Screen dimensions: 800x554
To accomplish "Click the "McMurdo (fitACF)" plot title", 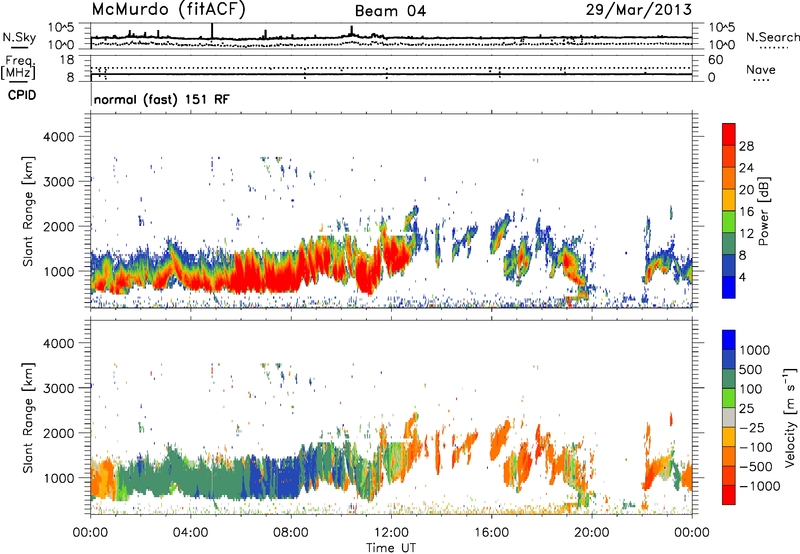I will click(168, 10).
